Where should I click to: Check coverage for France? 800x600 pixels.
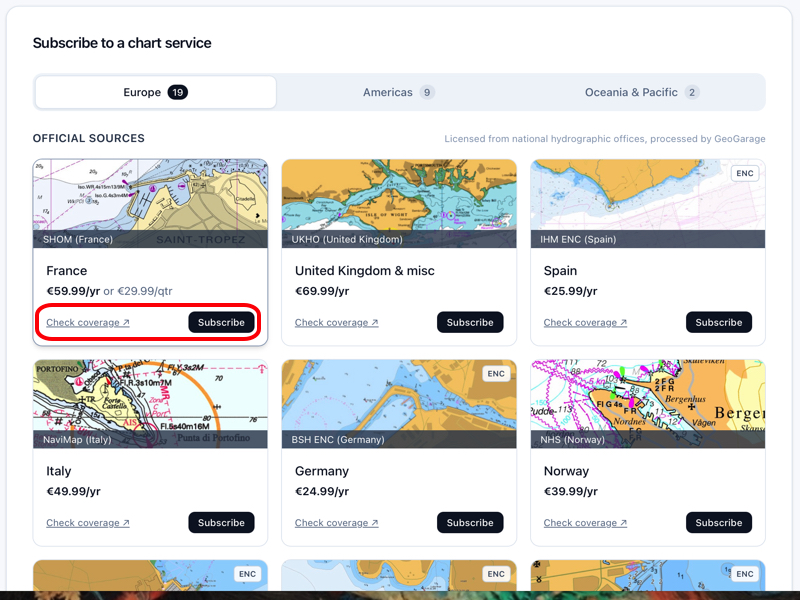88,322
